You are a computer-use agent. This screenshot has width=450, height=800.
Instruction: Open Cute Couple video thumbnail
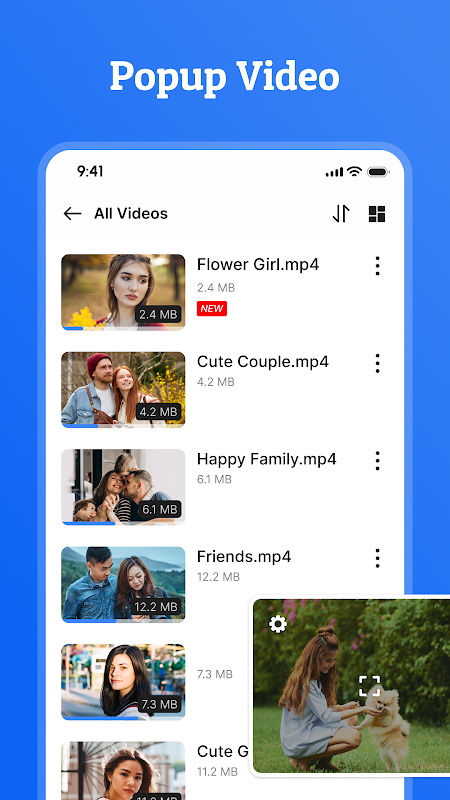point(123,390)
